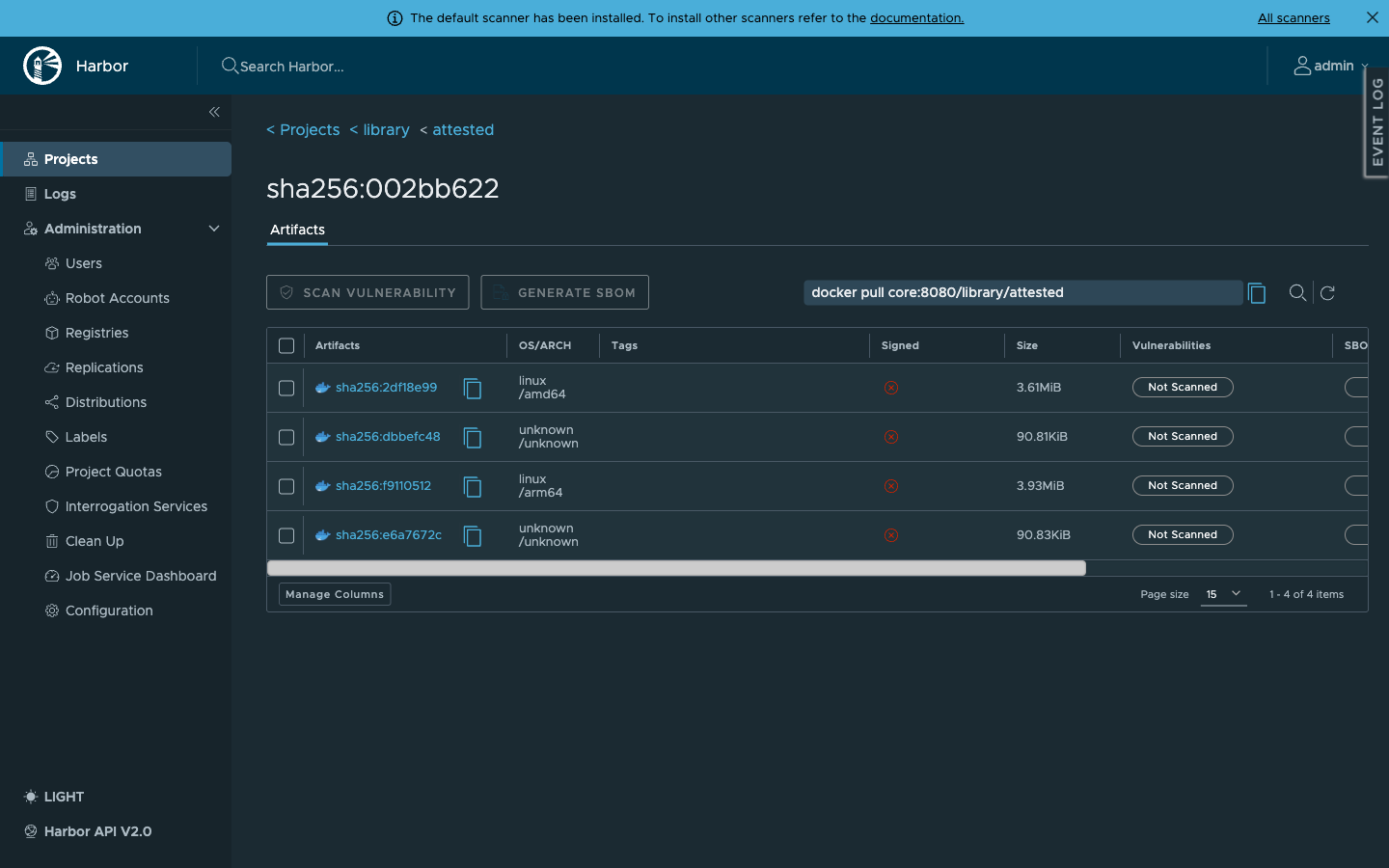Screen dimensions: 1389x868
Task: Open Configuration settings
Action: click(109, 610)
